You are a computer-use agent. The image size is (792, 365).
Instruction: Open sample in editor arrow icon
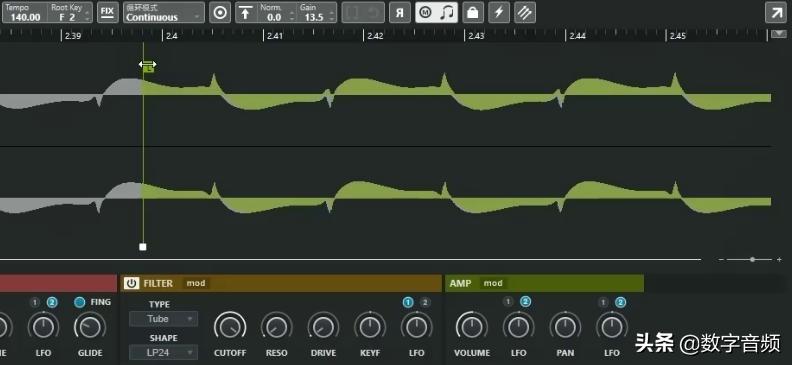[x=776, y=13]
